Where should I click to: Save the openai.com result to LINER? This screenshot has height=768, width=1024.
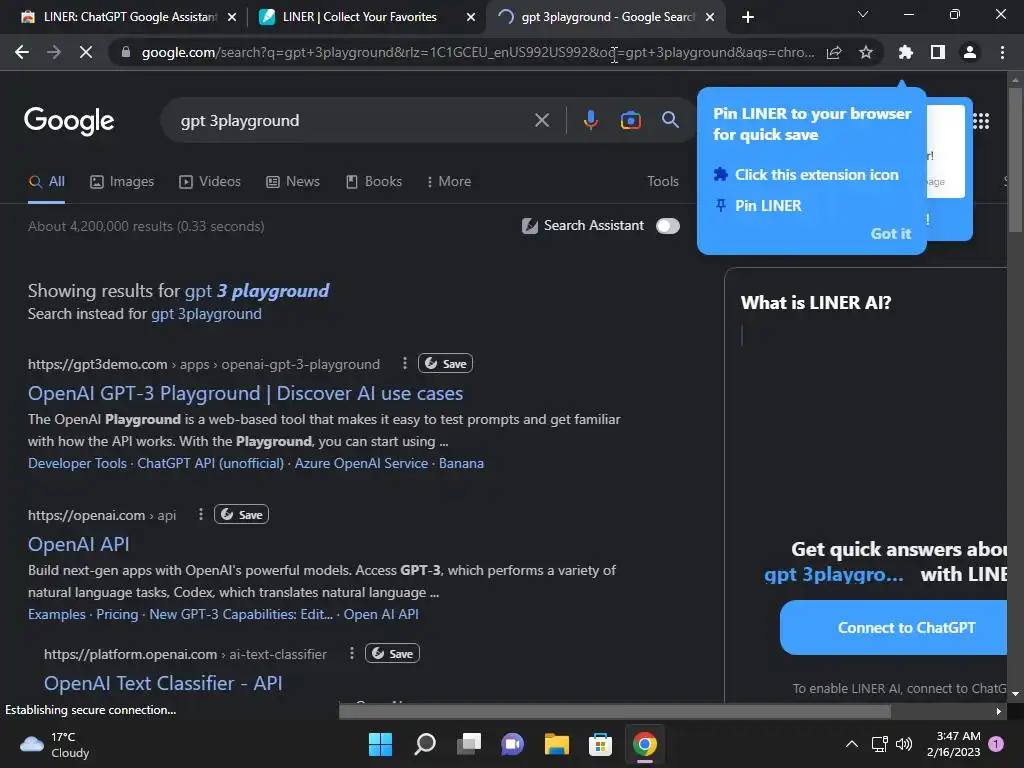[x=241, y=515]
